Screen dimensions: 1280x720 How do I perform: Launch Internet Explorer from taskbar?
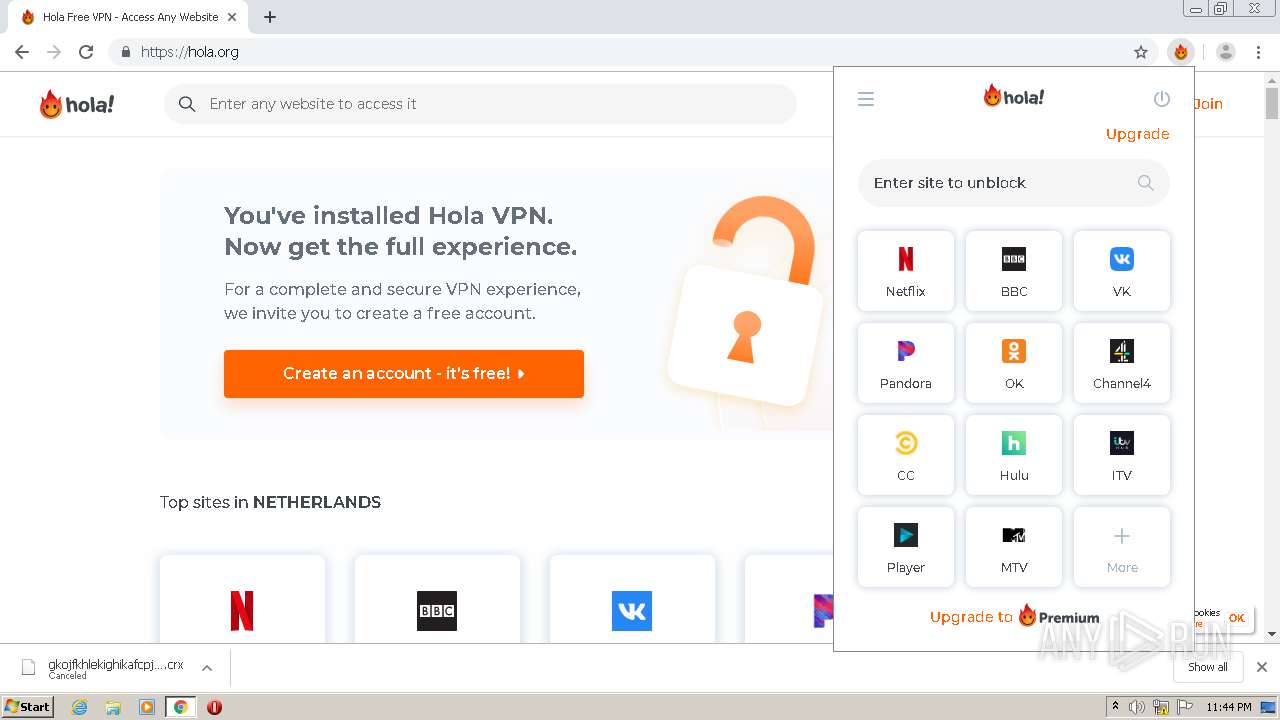tap(80, 707)
